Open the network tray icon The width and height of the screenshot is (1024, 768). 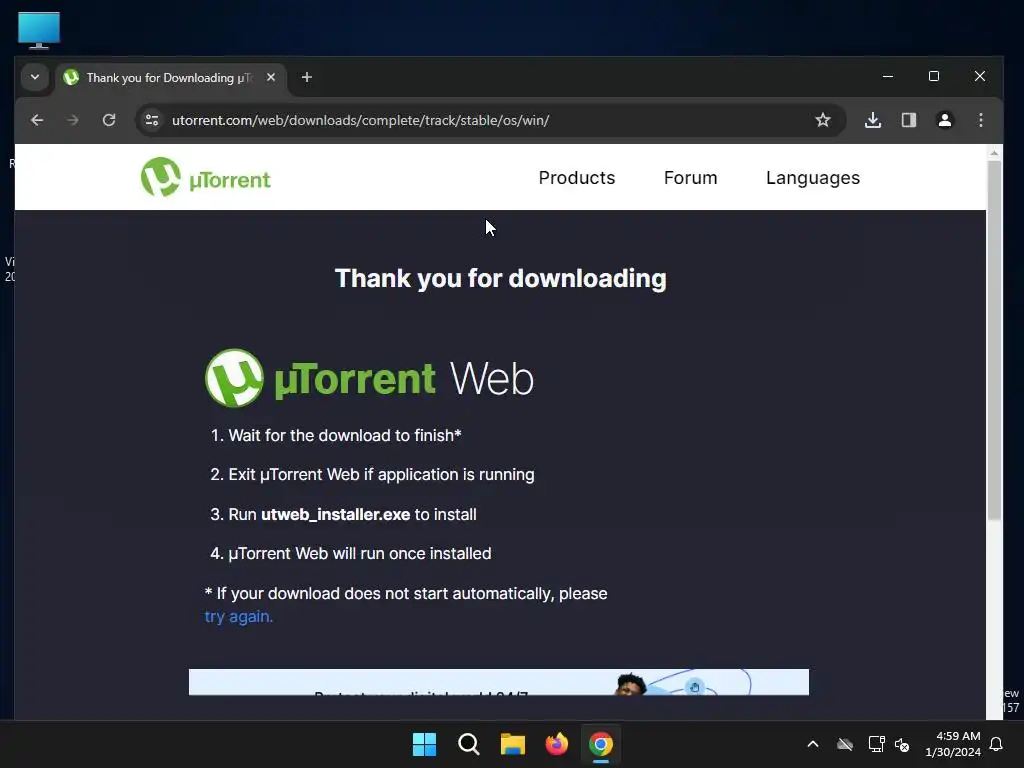point(876,744)
